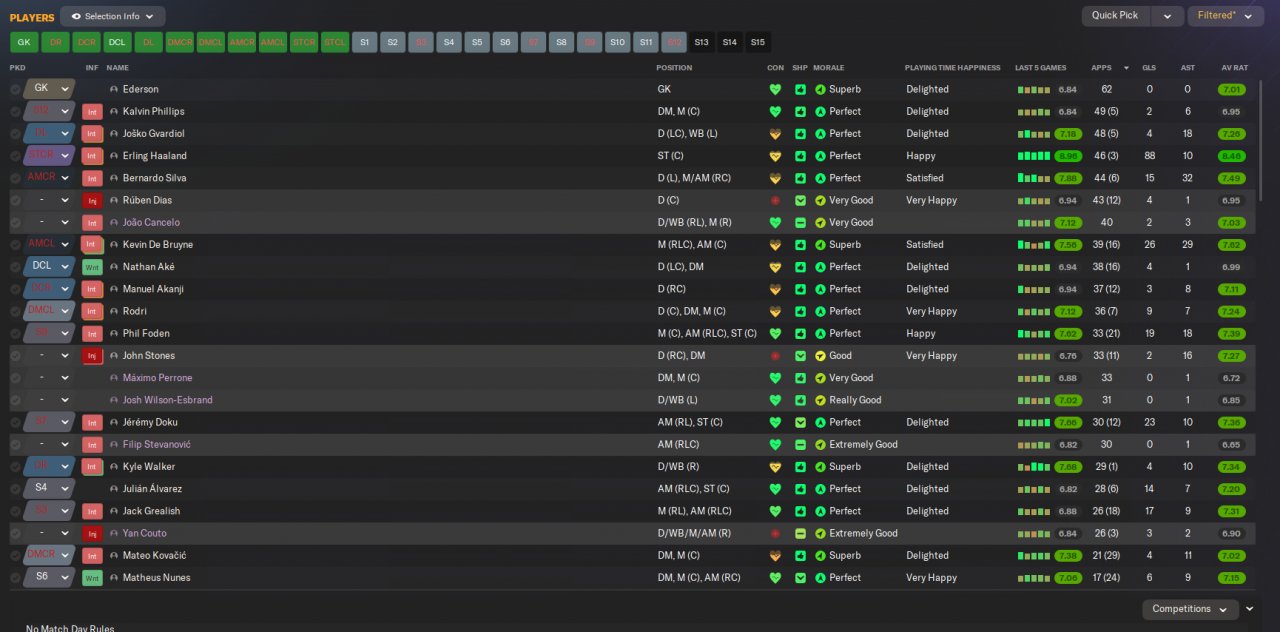Click the Int info badge for Kalvin Phillips

(92, 112)
